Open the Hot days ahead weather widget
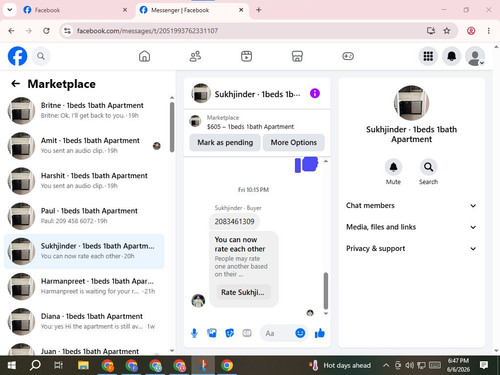This screenshot has width=500, height=375. click(340, 365)
